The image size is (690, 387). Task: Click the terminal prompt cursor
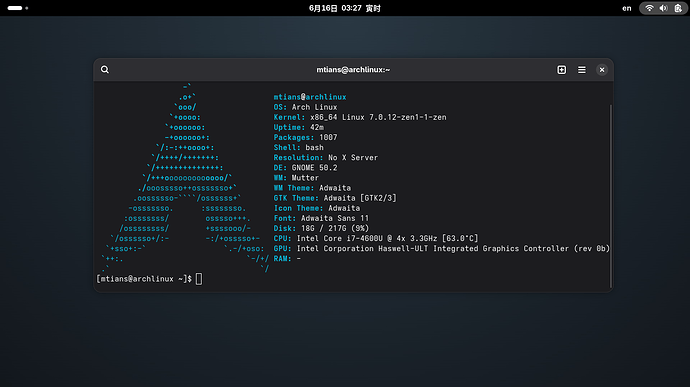(x=199, y=279)
